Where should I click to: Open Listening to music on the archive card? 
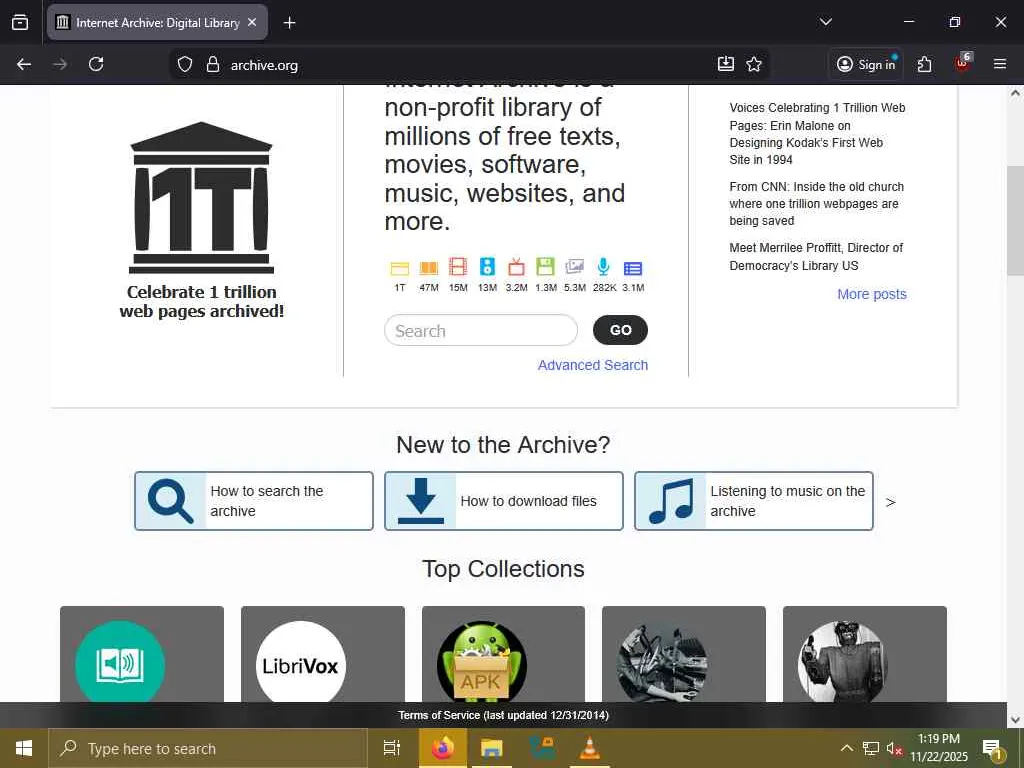pos(754,501)
